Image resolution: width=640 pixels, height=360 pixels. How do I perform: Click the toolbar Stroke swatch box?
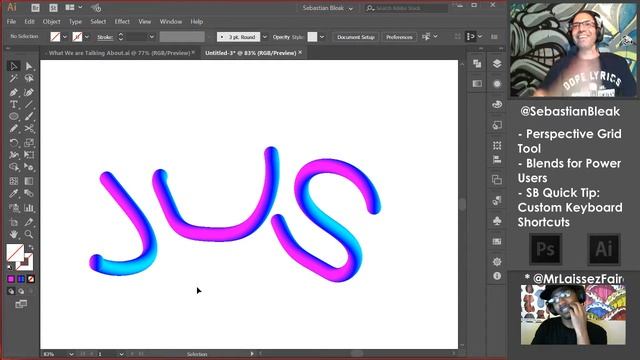click(x=25, y=262)
